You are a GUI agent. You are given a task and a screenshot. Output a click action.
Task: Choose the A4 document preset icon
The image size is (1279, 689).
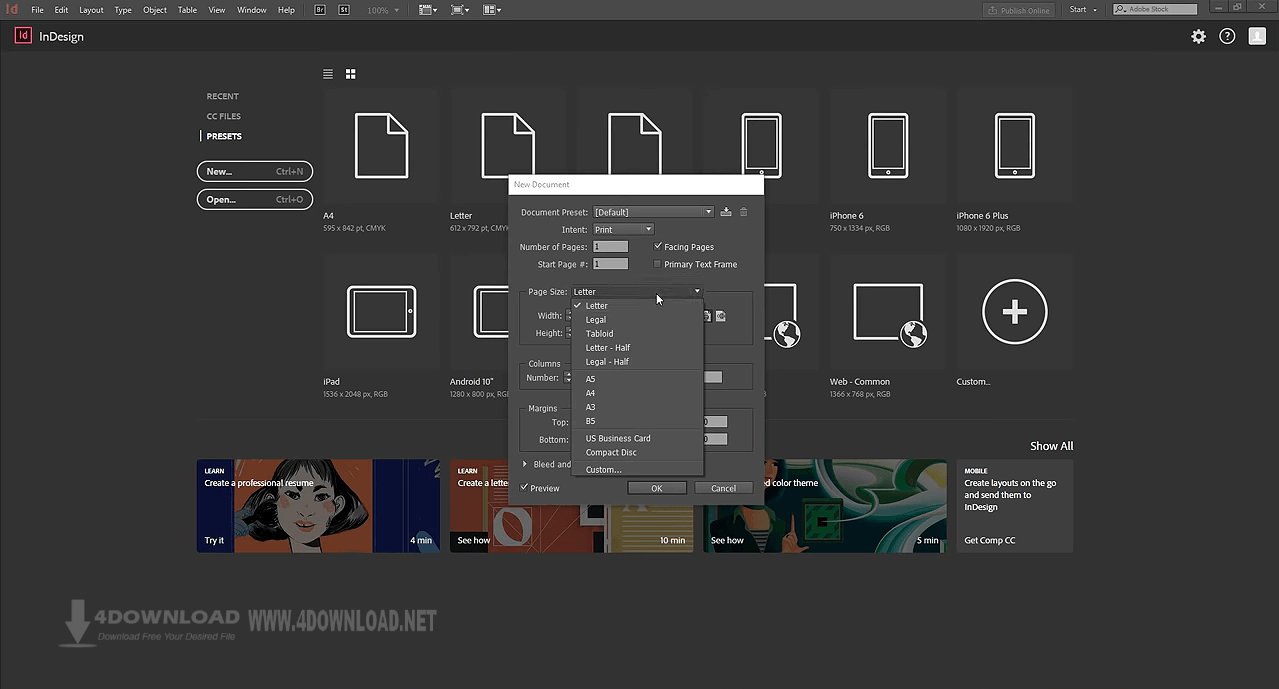(381, 146)
